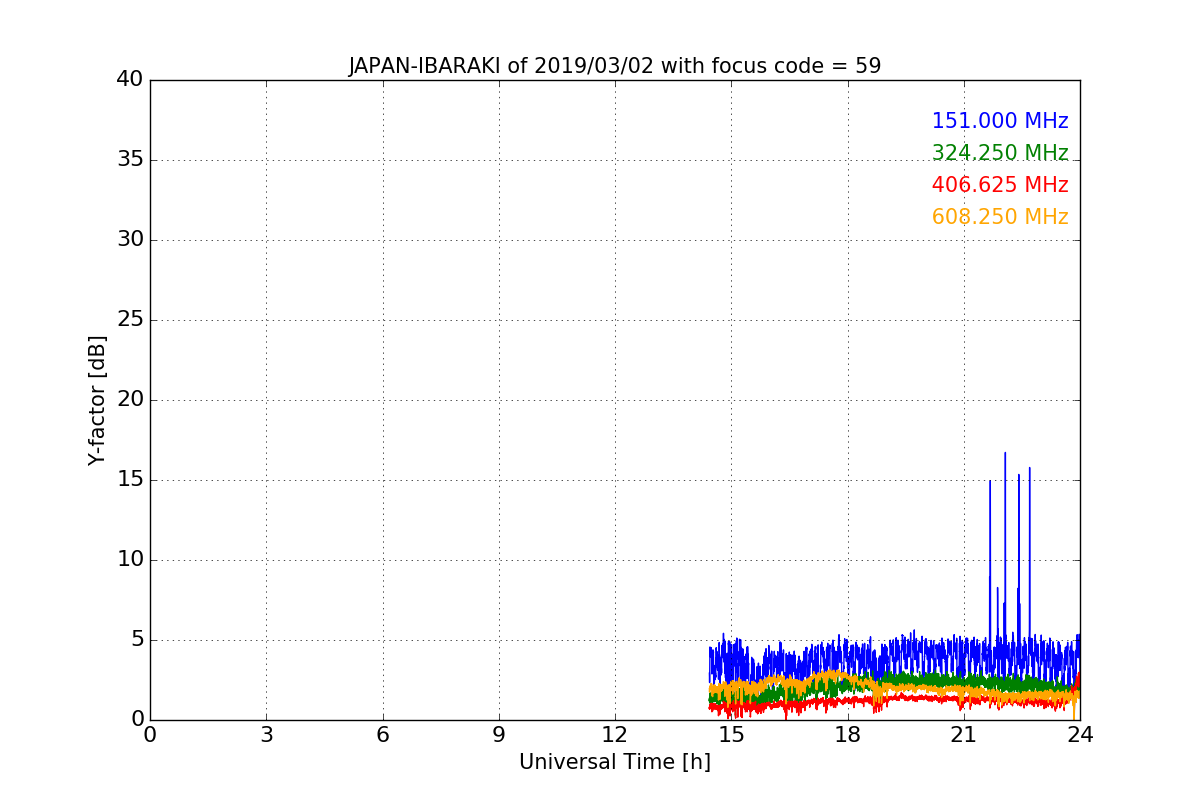Click the x-axis tick label 18
1200x800 pixels.
click(x=848, y=735)
